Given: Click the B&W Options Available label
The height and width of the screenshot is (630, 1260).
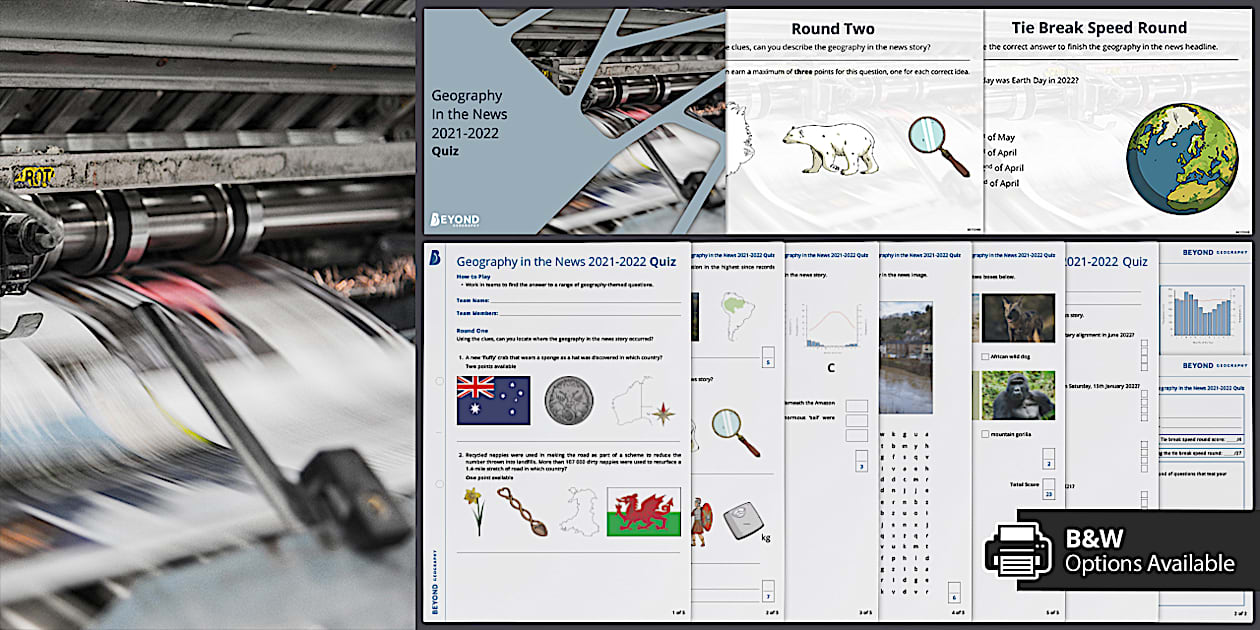Looking at the screenshot, I should 1149,552.
